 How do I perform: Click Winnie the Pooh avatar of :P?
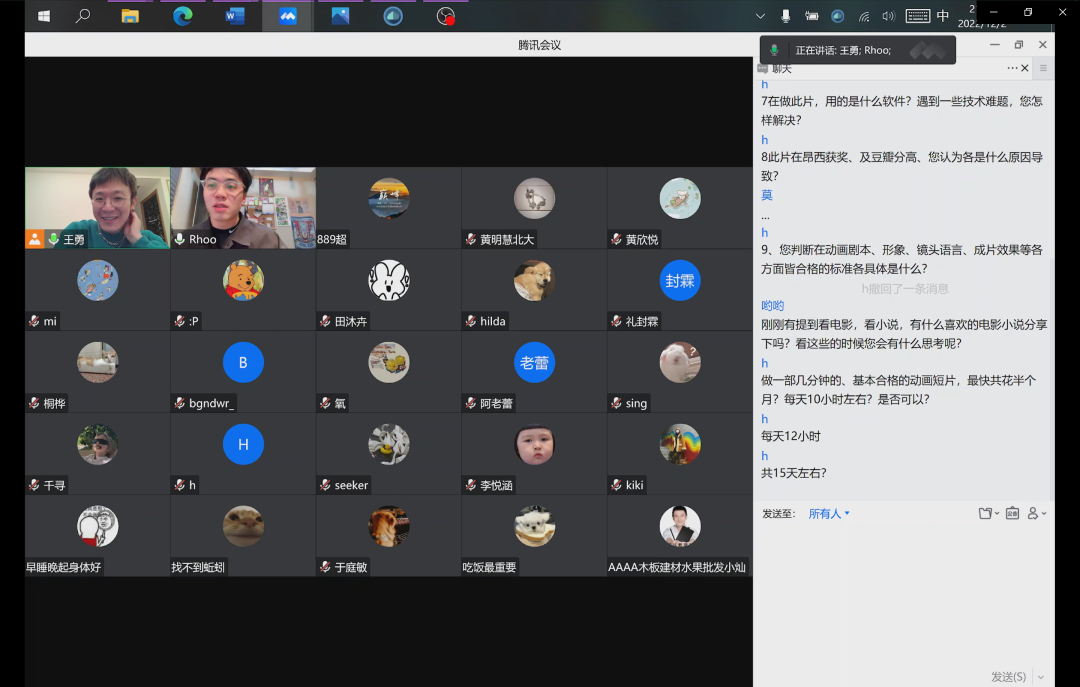point(243,280)
